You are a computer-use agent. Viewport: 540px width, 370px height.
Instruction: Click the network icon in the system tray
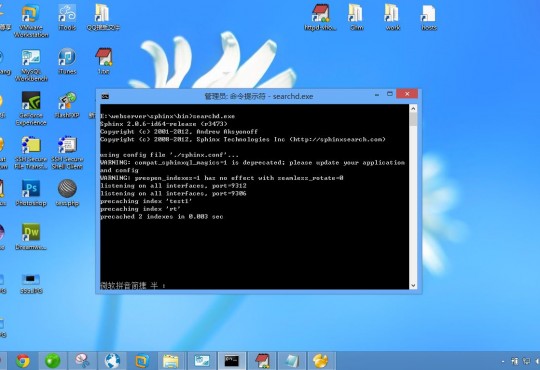(526, 361)
